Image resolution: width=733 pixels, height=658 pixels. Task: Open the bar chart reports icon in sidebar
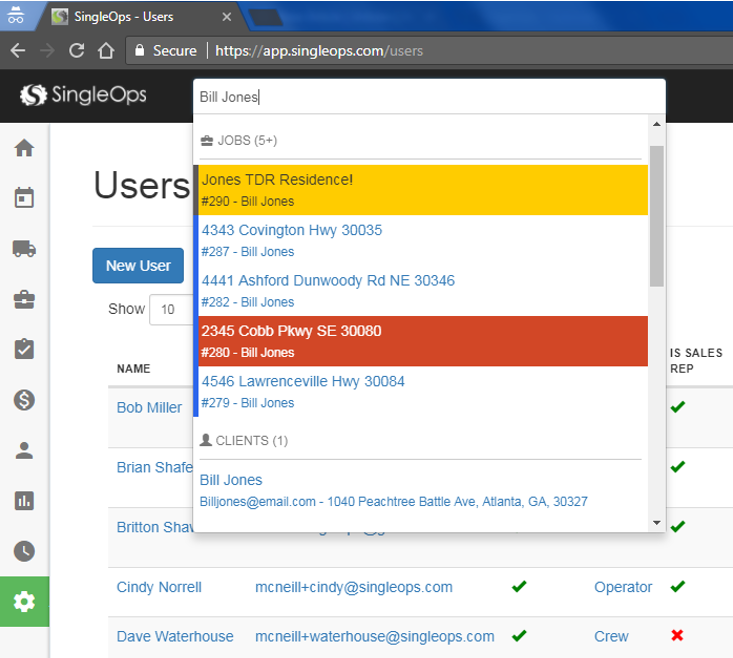[24, 501]
